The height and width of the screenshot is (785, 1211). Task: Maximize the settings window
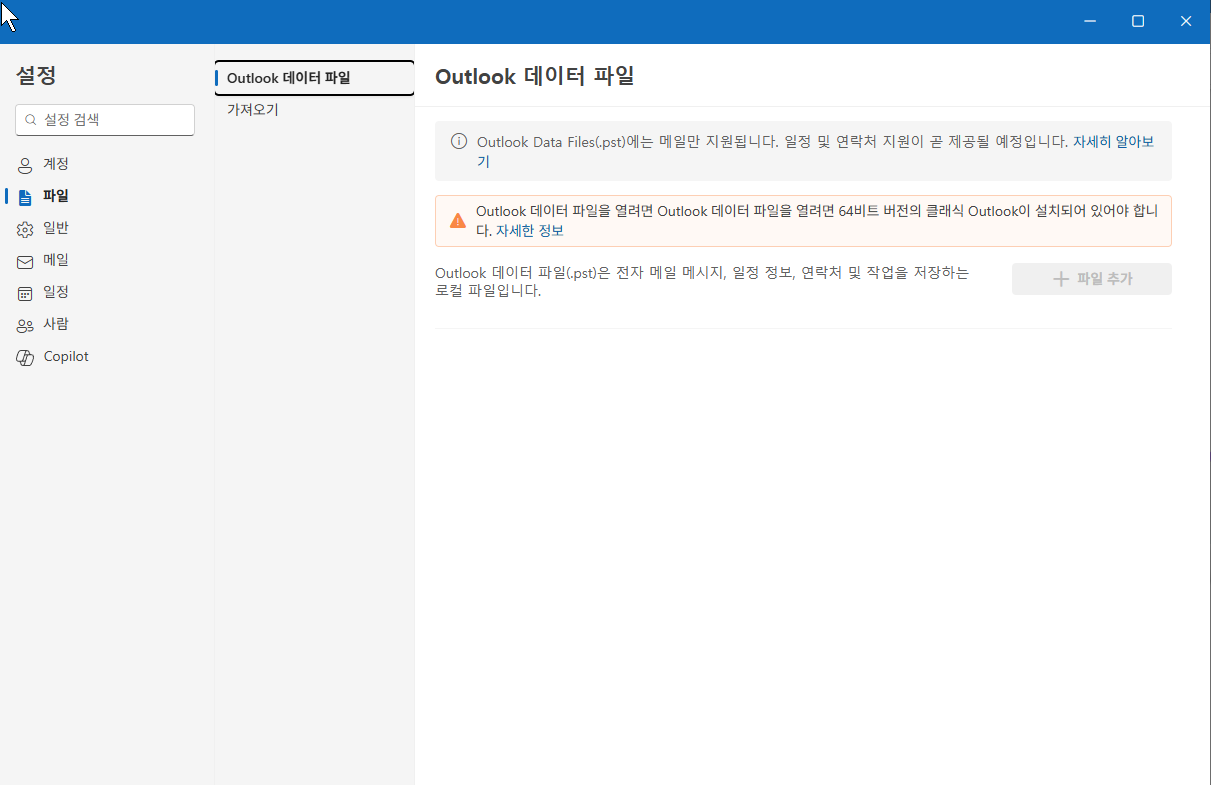(1138, 21)
